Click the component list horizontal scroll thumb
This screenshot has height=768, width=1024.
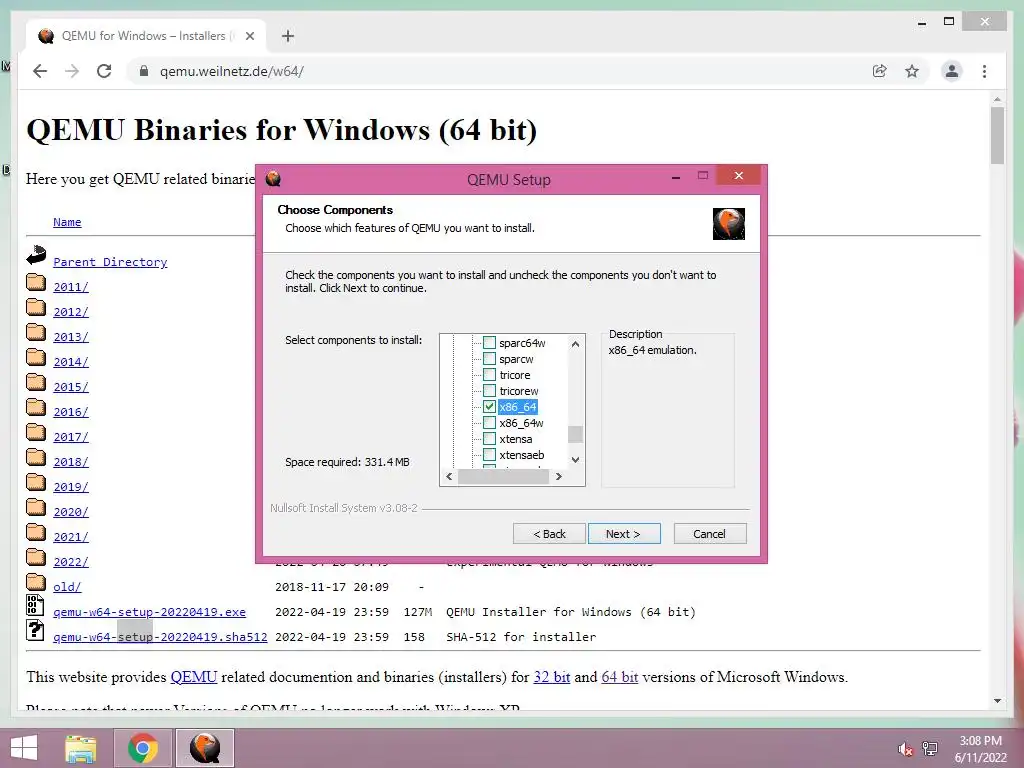tap(504, 477)
